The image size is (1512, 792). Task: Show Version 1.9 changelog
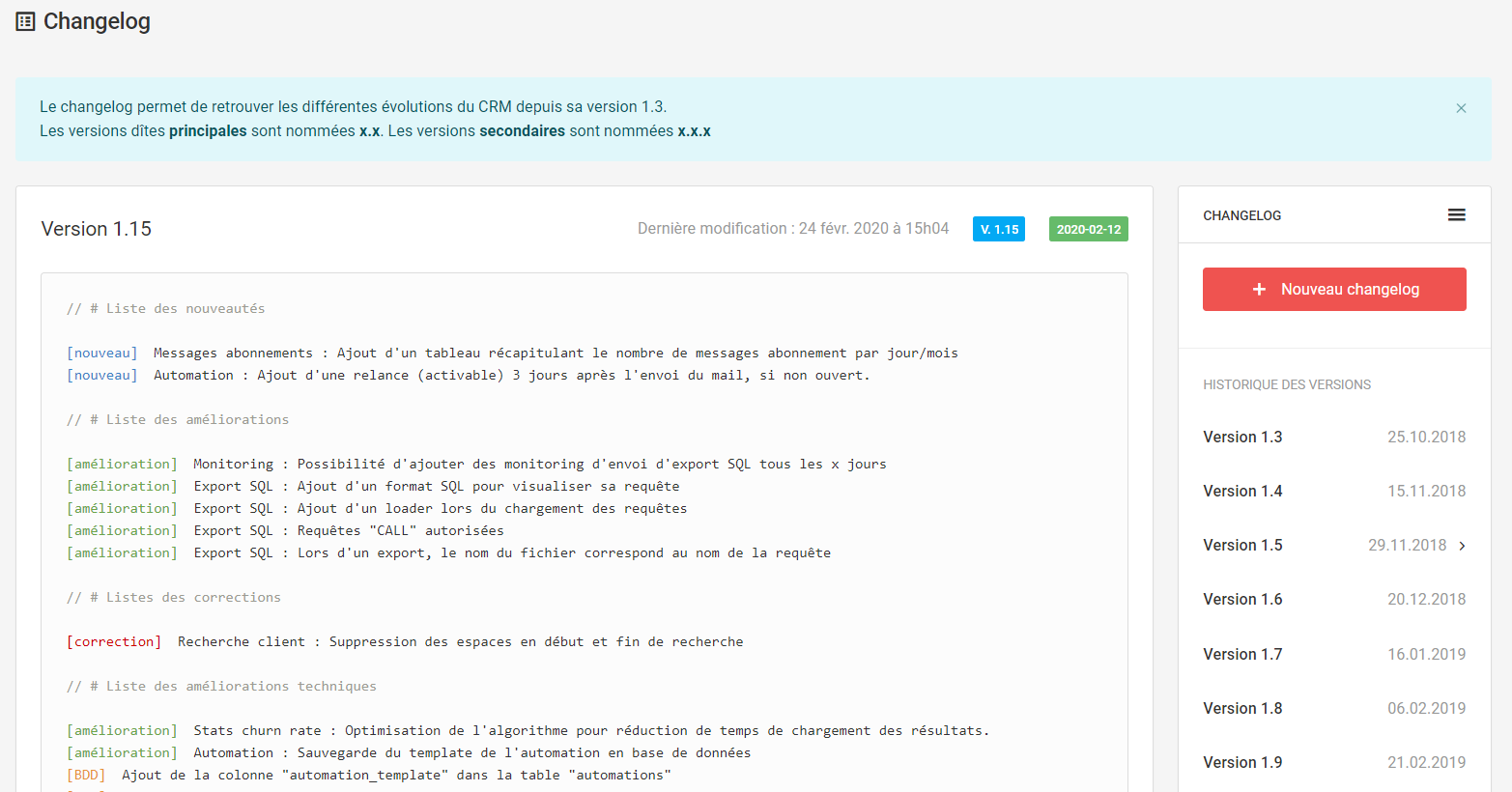coord(1242,762)
